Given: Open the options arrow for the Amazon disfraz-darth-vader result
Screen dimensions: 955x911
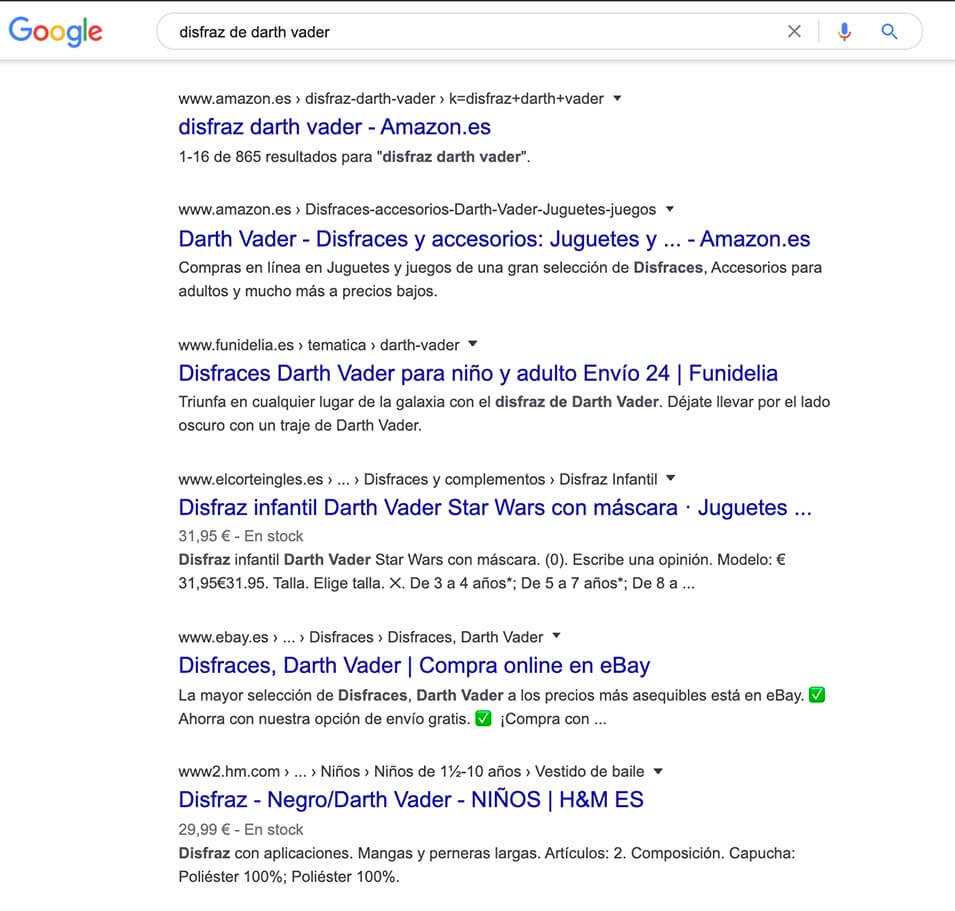Looking at the screenshot, I should (617, 98).
